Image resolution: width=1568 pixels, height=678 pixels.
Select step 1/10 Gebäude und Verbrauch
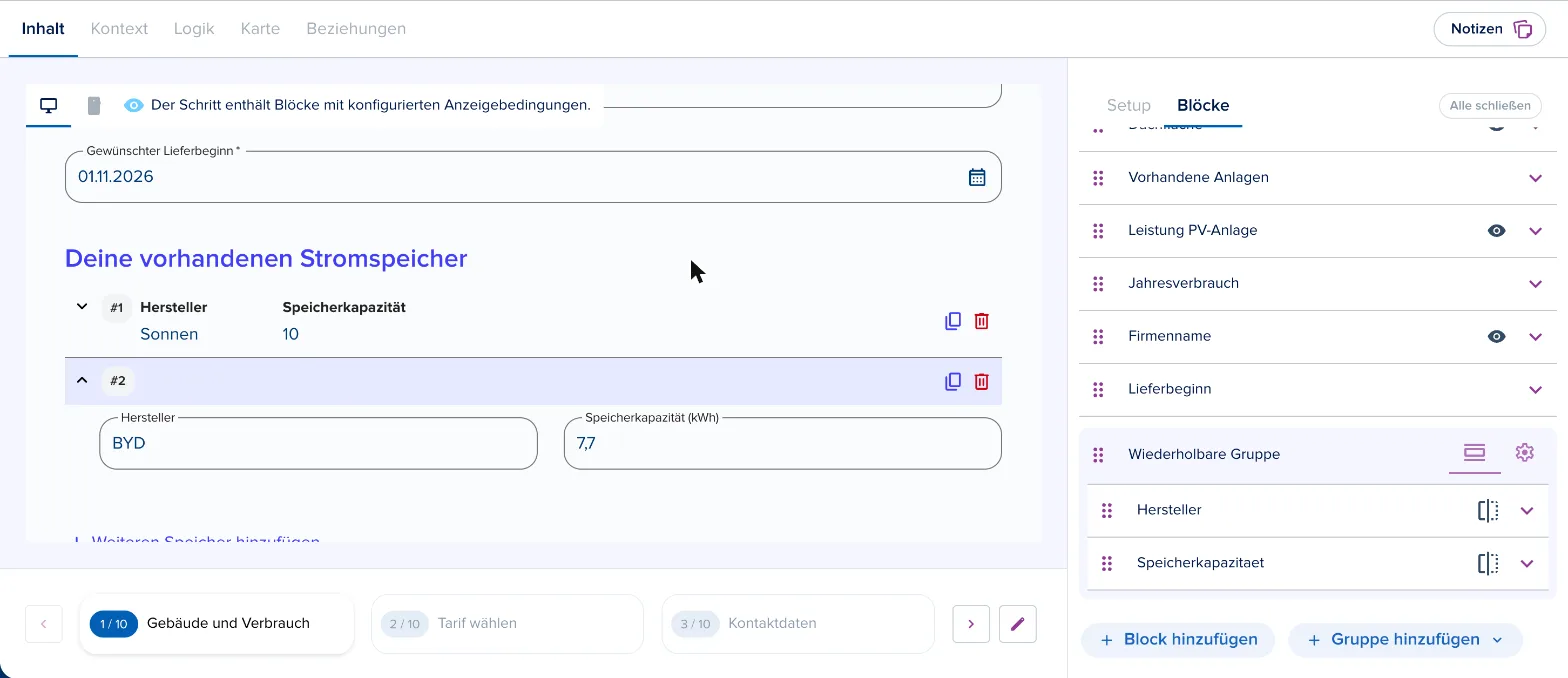pyautogui.click(x=216, y=624)
